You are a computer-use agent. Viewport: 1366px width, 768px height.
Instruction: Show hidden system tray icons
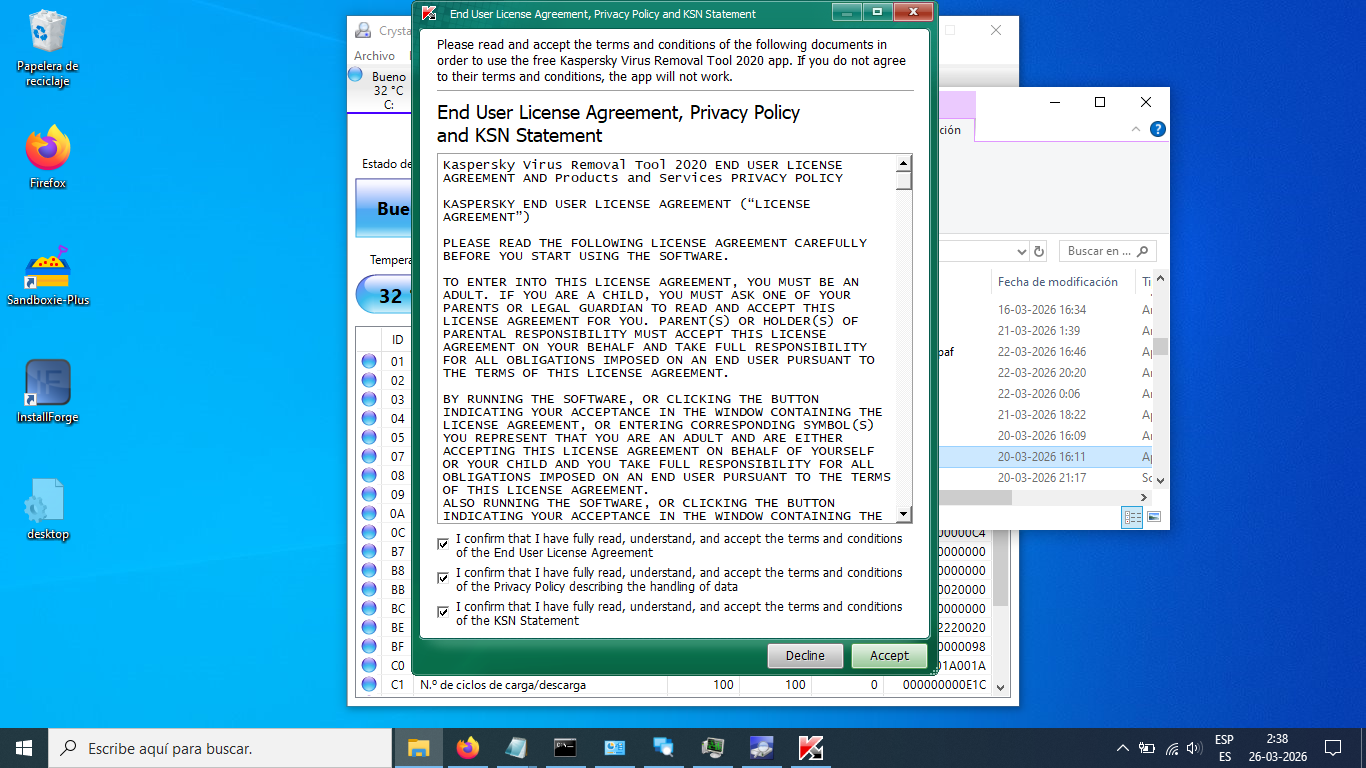[1122, 748]
